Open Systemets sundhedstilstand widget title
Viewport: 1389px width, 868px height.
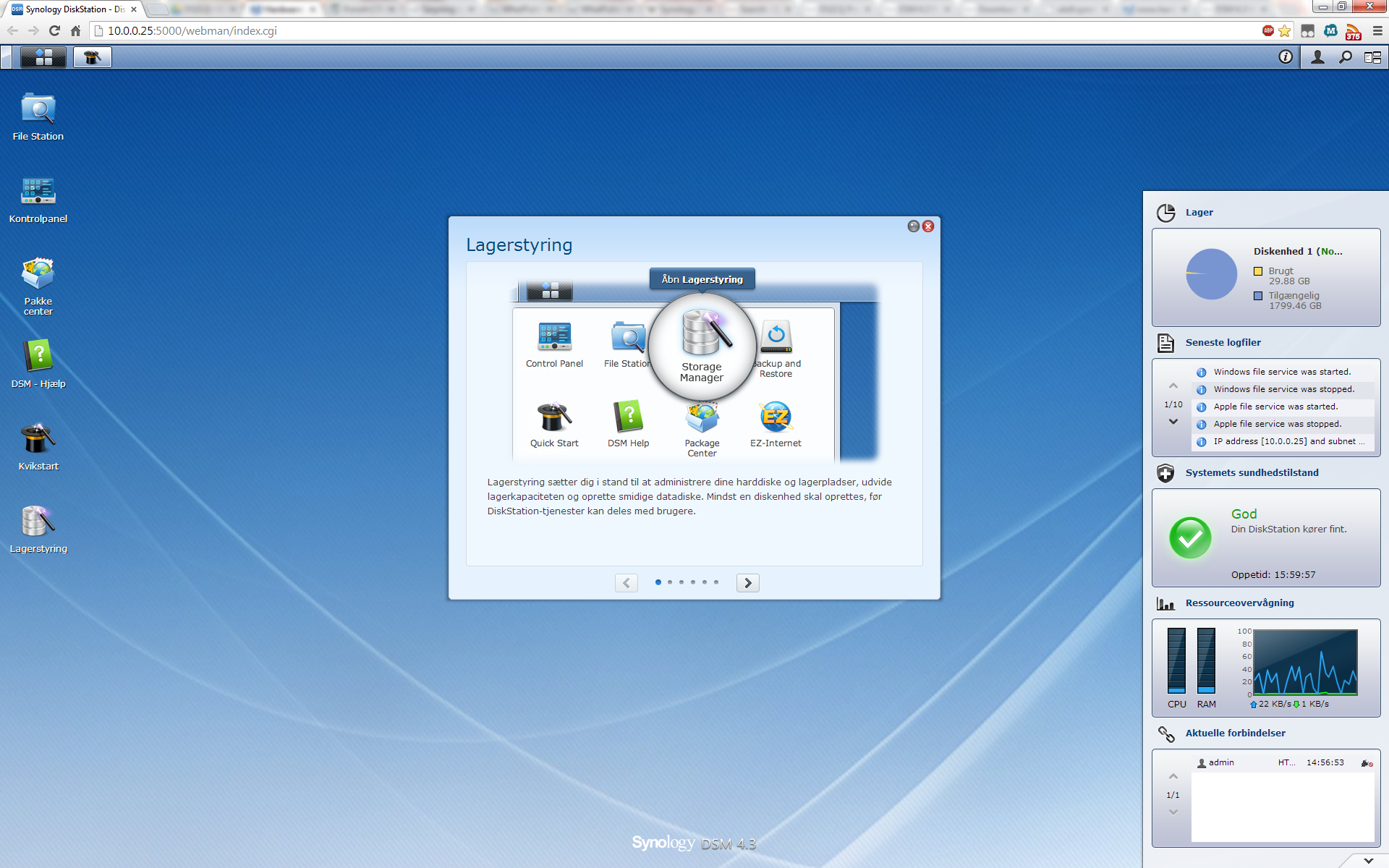pyautogui.click(x=1252, y=473)
